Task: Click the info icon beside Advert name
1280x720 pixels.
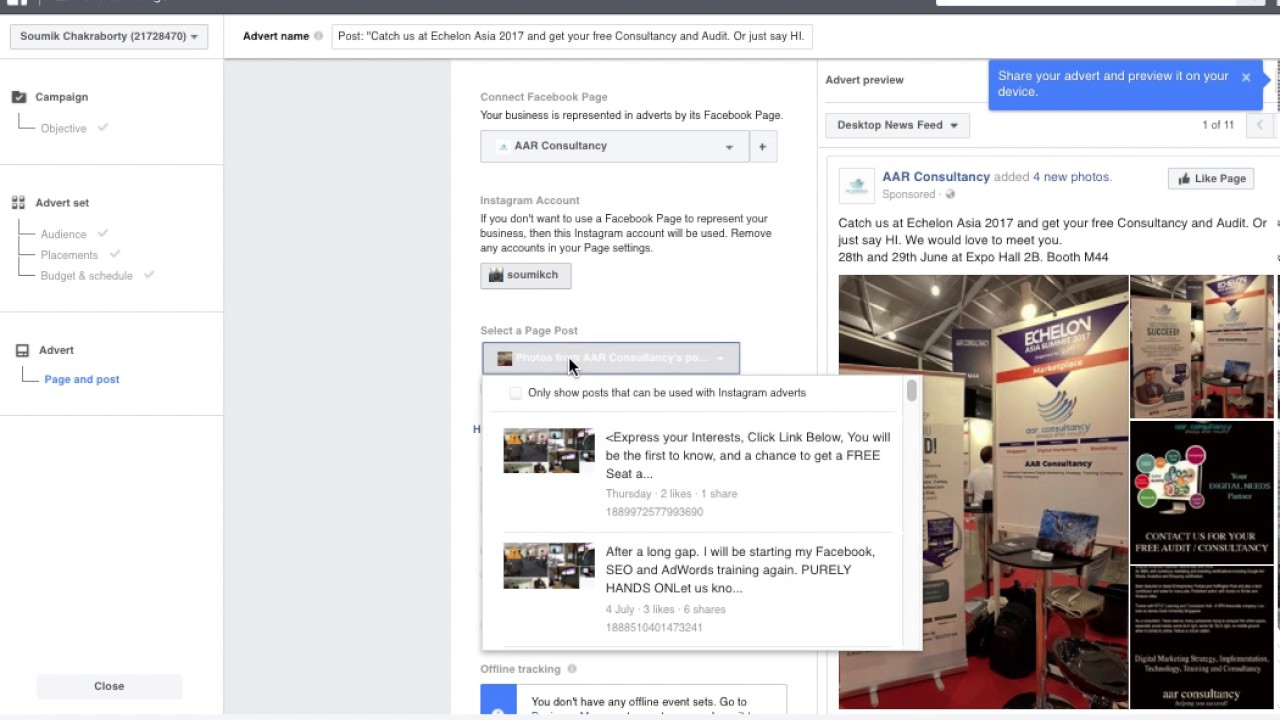Action: 319,36
